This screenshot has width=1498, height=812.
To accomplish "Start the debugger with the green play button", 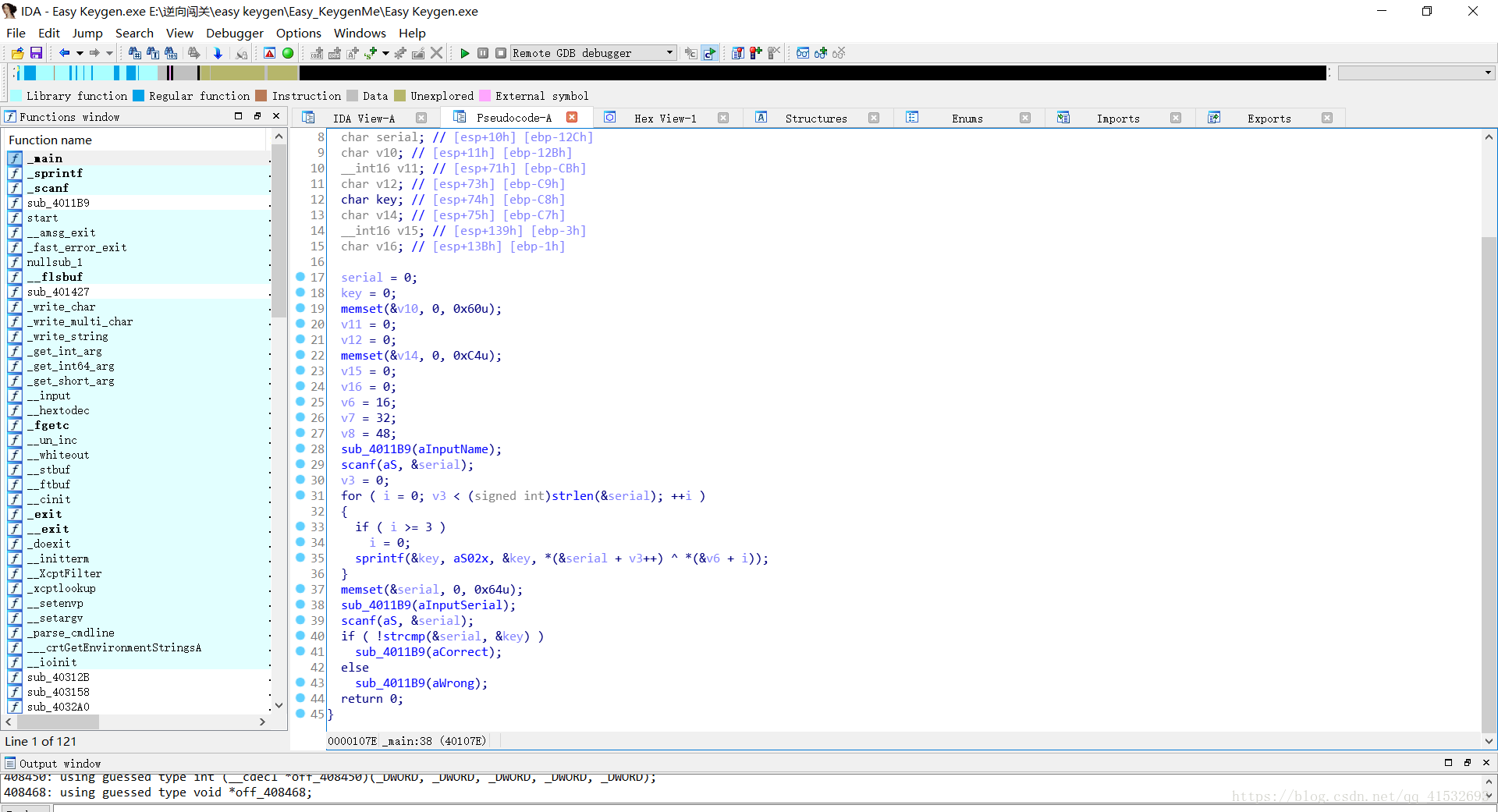I will [x=465, y=53].
